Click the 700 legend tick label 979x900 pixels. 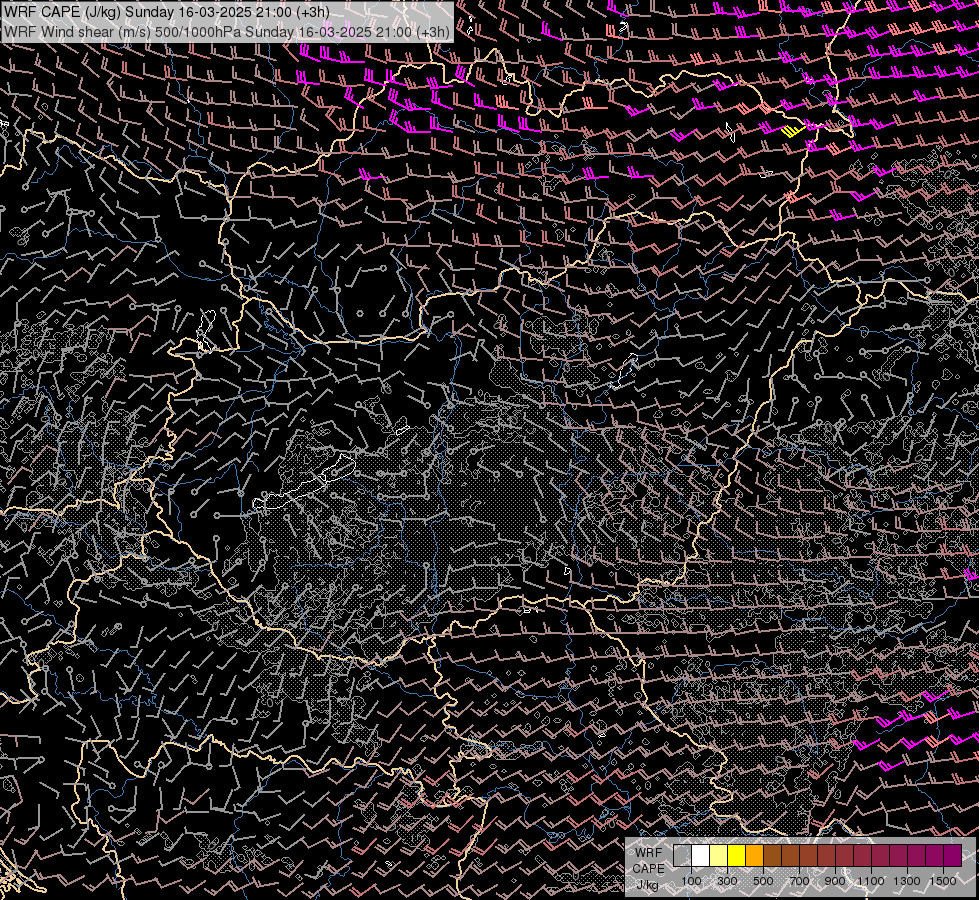(x=799, y=881)
